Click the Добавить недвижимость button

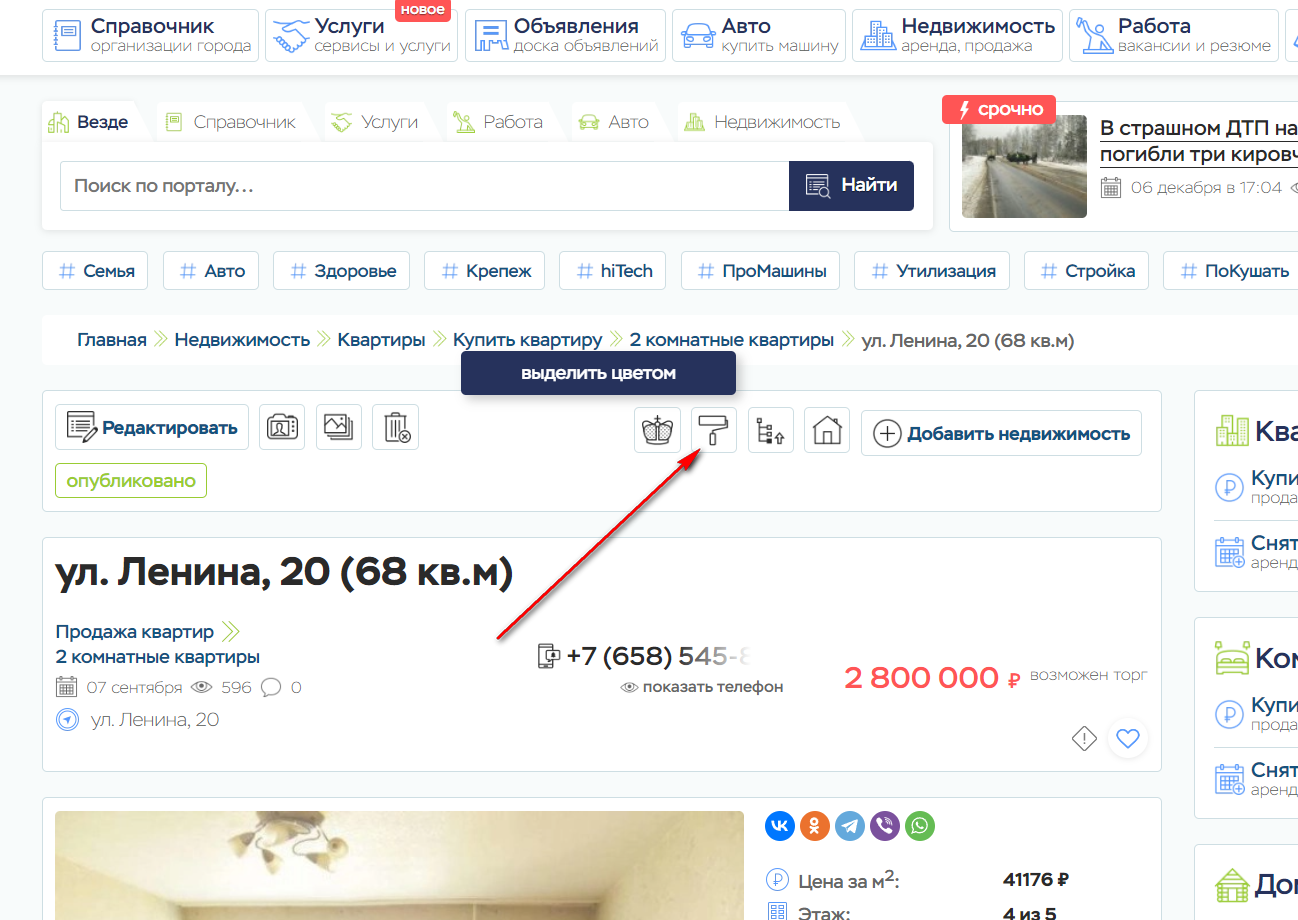pos(1001,433)
